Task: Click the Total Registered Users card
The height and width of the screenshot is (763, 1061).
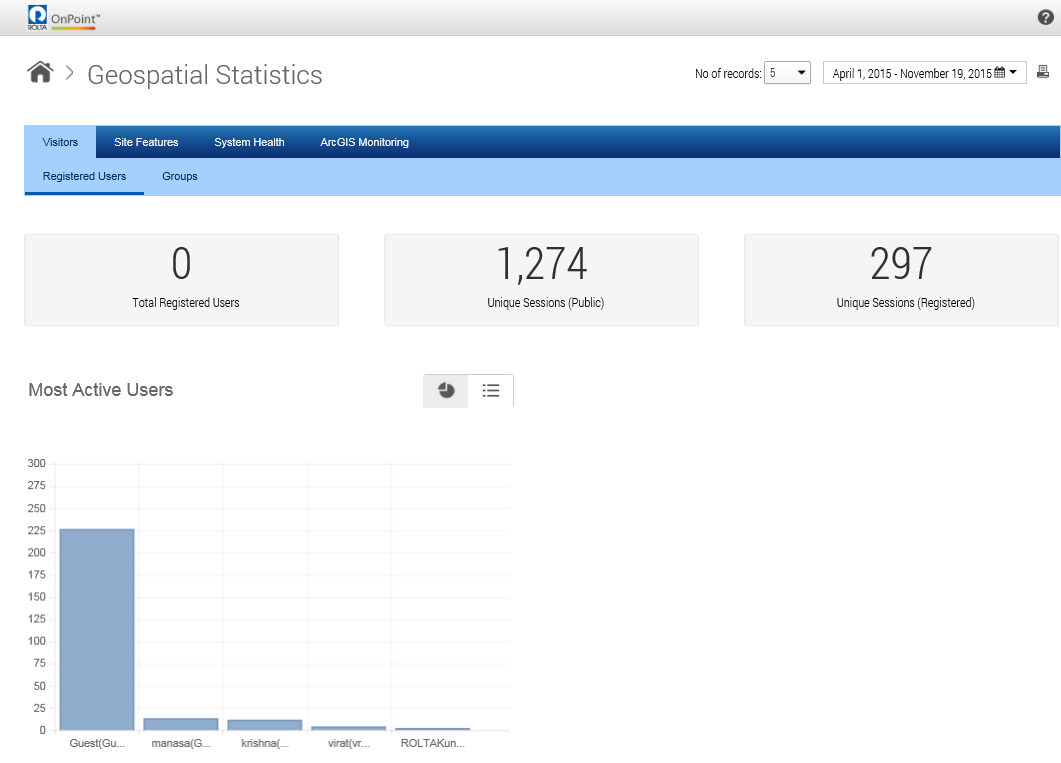Action: (x=181, y=280)
